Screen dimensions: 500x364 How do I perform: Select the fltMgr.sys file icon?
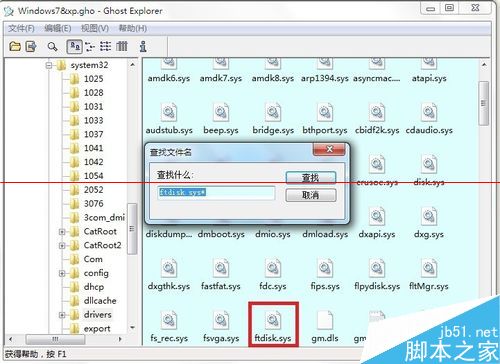coord(429,268)
